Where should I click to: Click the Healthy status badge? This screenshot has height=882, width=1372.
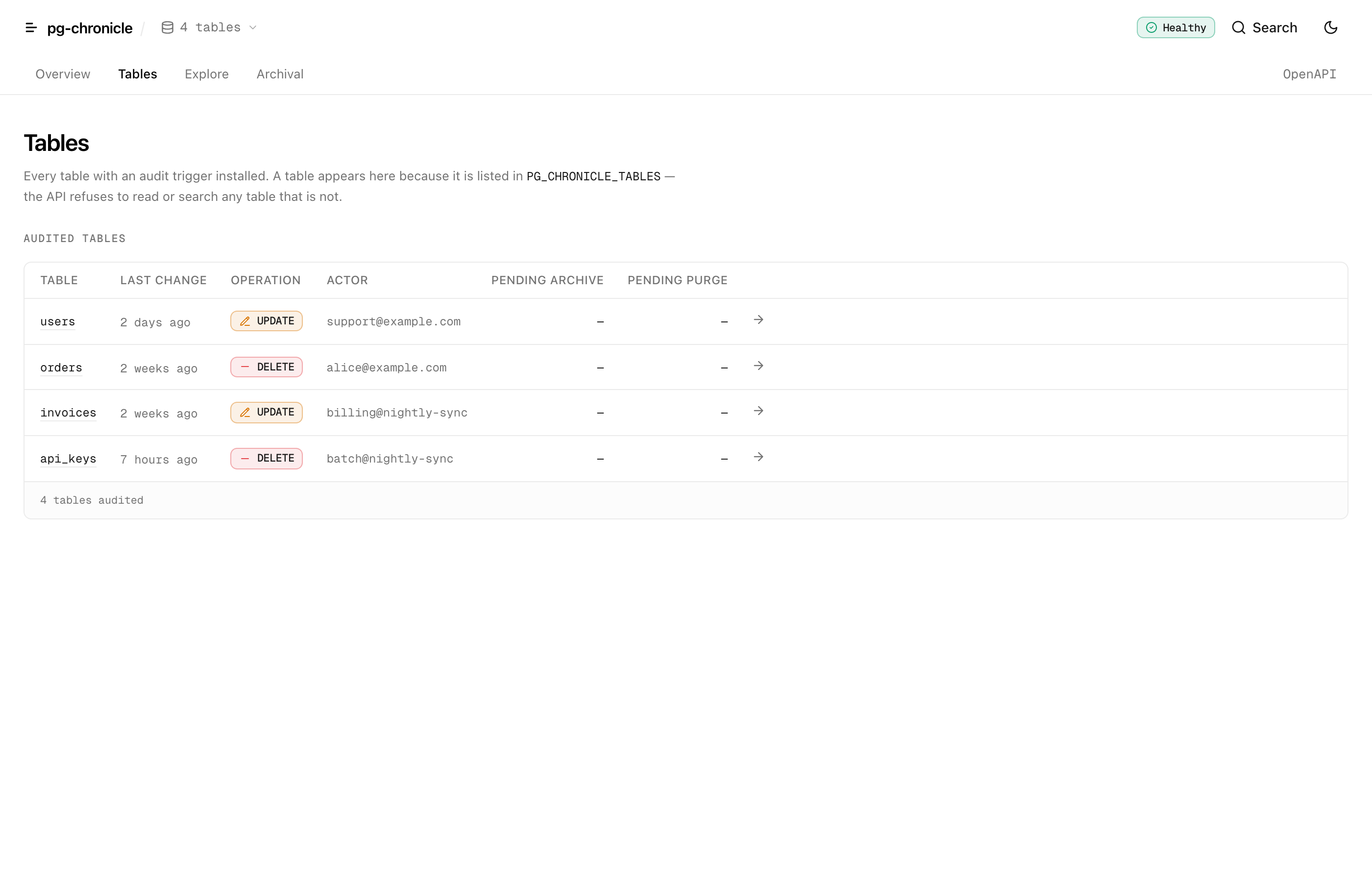[1175, 27]
